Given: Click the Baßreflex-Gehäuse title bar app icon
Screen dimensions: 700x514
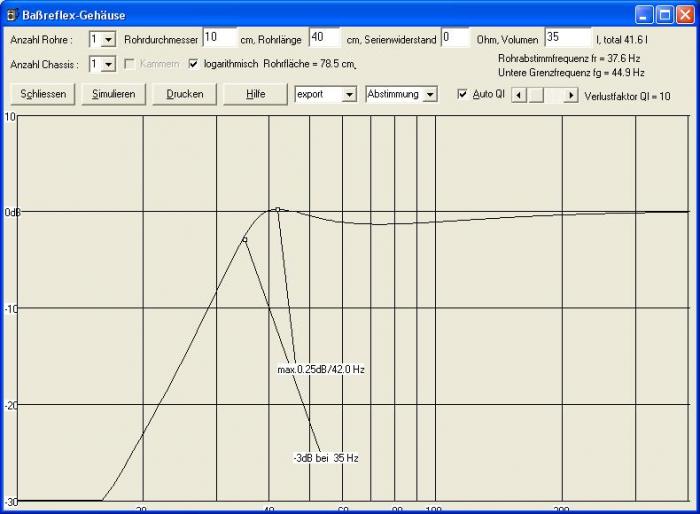Looking at the screenshot, I should tap(12, 15).
